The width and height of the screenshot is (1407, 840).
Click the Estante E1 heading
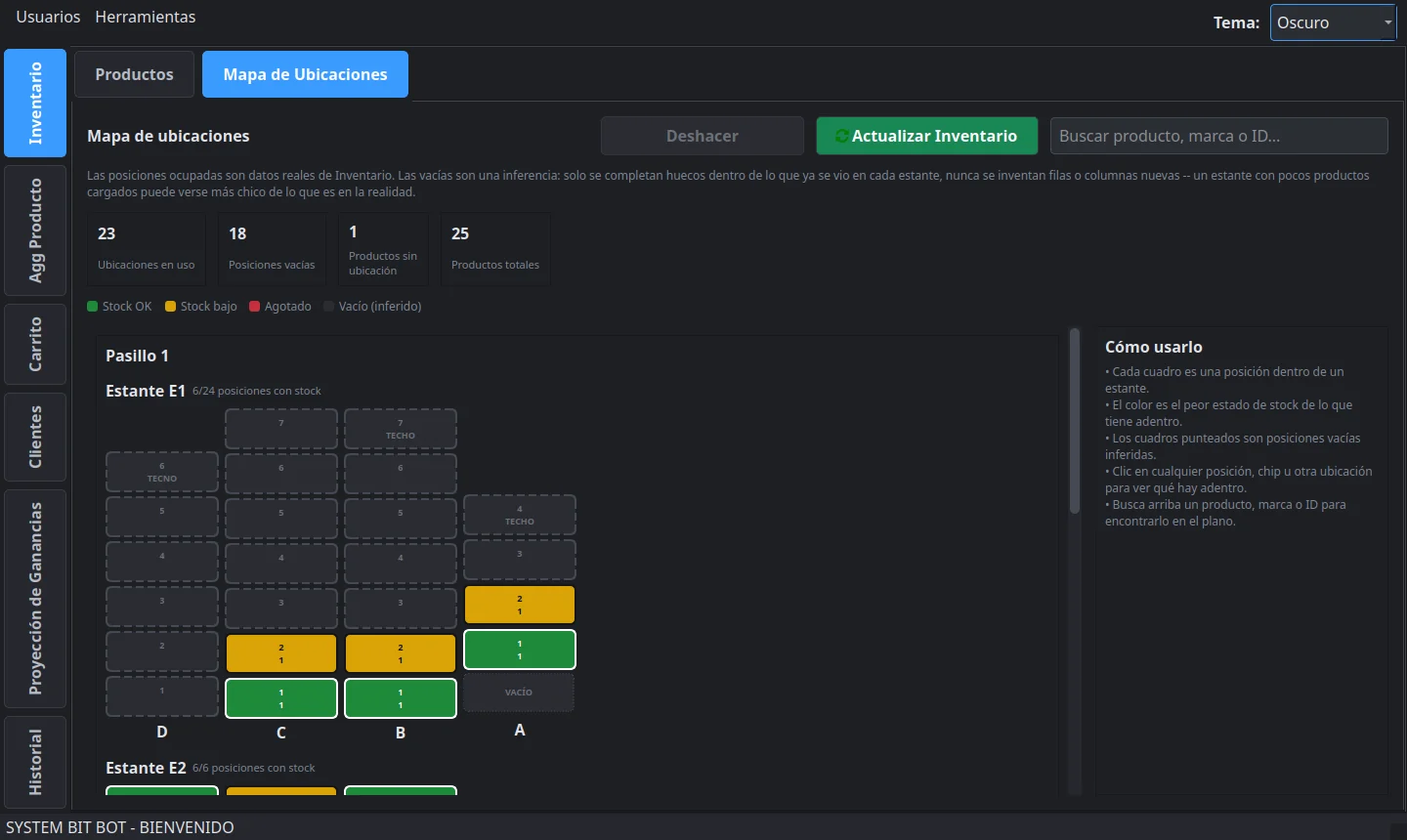coord(146,391)
